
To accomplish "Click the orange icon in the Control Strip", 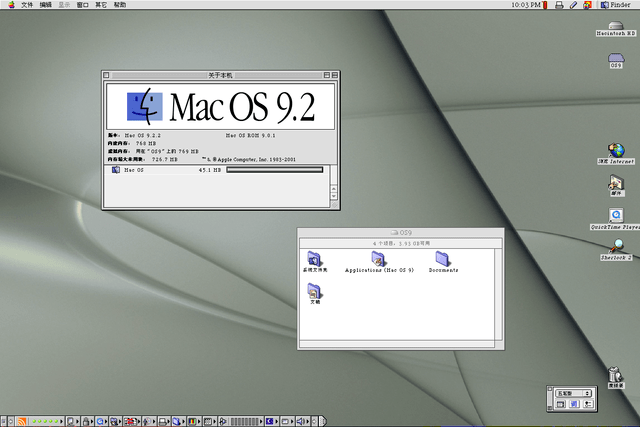I will click(x=22, y=420).
